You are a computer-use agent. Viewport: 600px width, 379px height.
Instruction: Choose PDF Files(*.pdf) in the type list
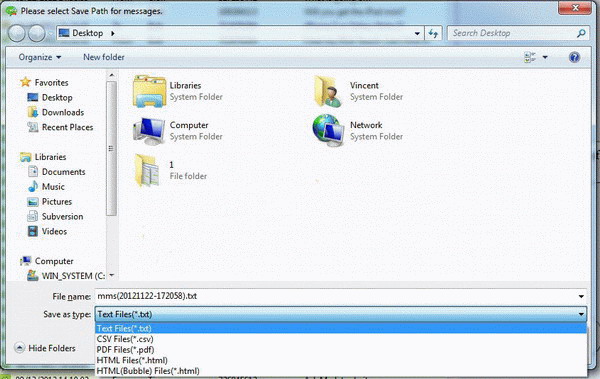(x=341, y=350)
